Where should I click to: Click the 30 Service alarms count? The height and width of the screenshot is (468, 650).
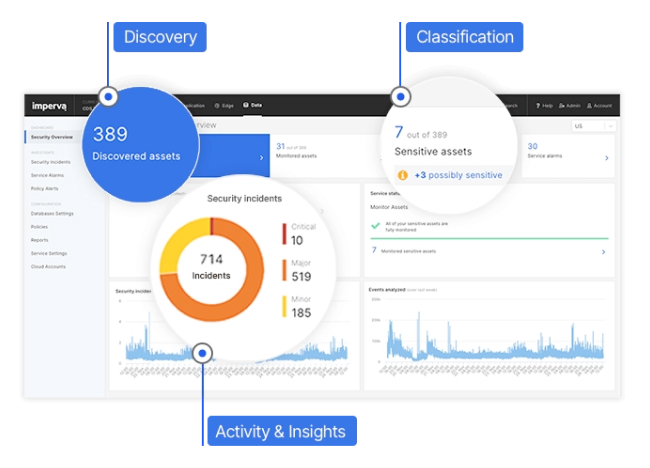pyautogui.click(x=532, y=146)
